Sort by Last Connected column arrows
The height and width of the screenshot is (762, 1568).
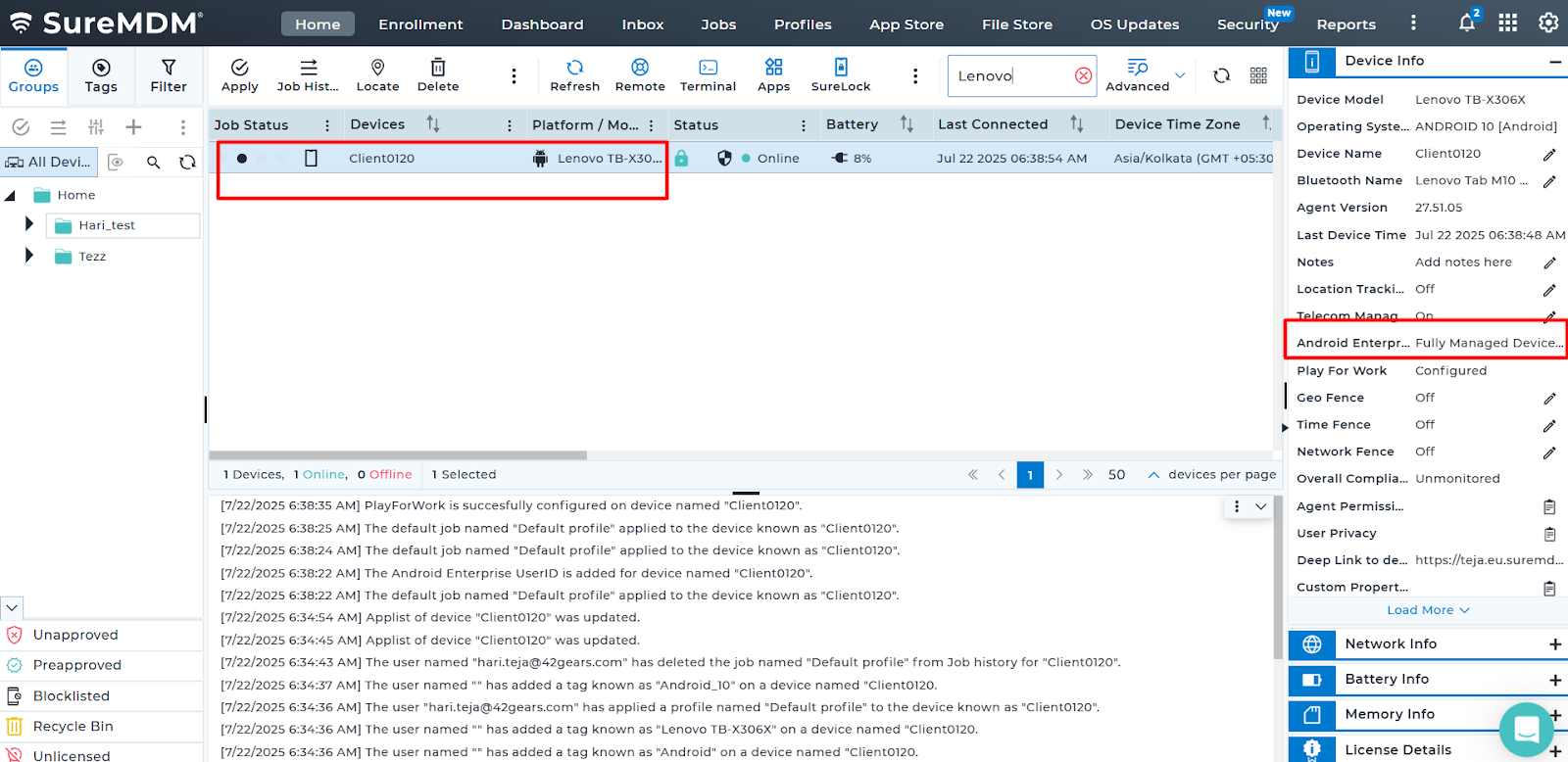(1077, 123)
